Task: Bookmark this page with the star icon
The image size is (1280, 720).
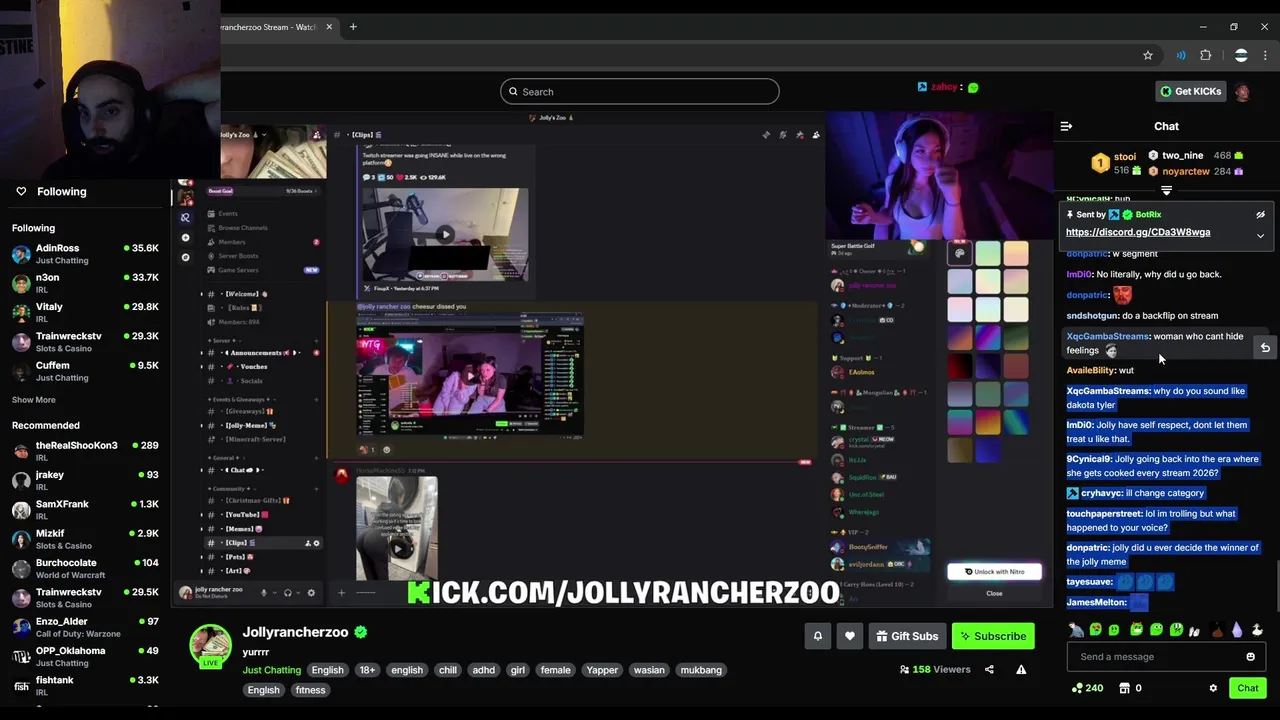Action: coord(1148,55)
